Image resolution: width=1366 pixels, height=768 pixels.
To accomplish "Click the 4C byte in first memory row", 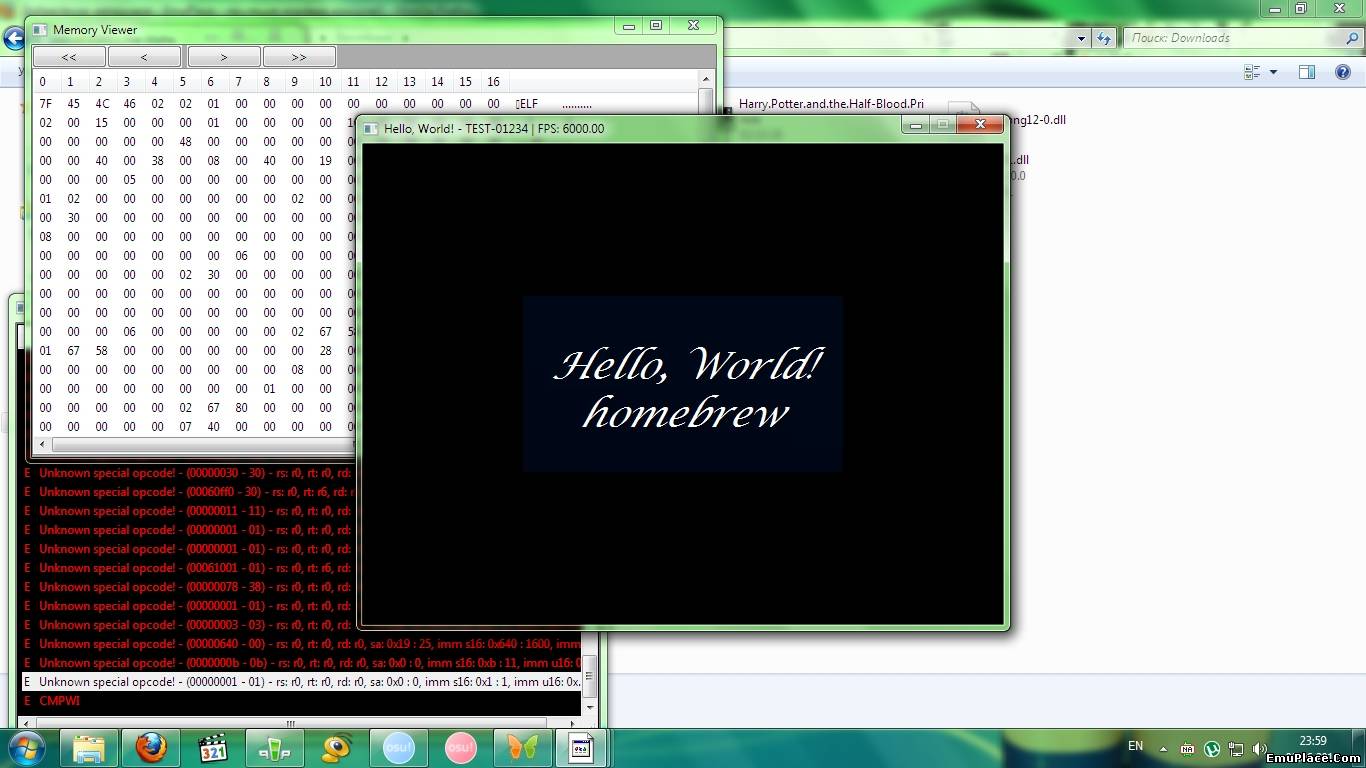I will click(x=102, y=104).
